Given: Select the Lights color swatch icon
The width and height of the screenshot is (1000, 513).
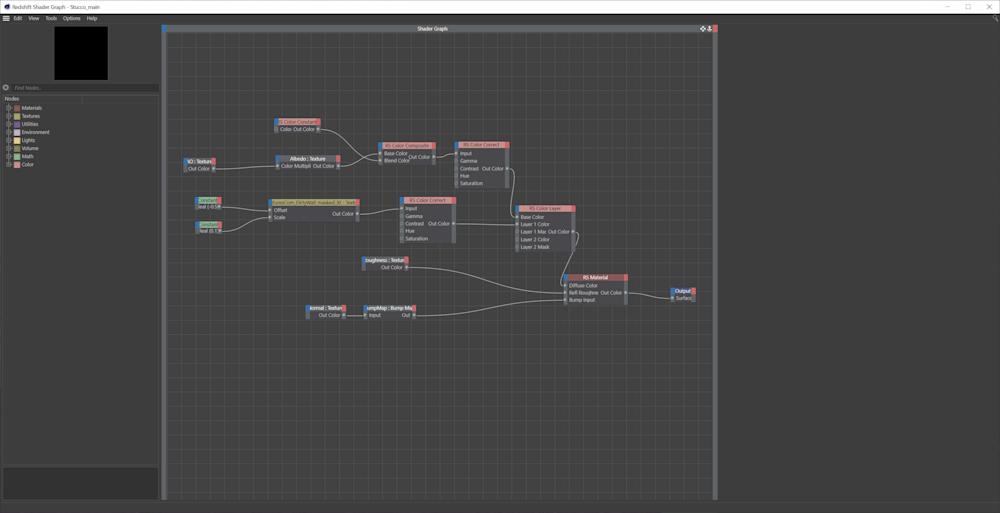Looking at the screenshot, I should click(17, 140).
